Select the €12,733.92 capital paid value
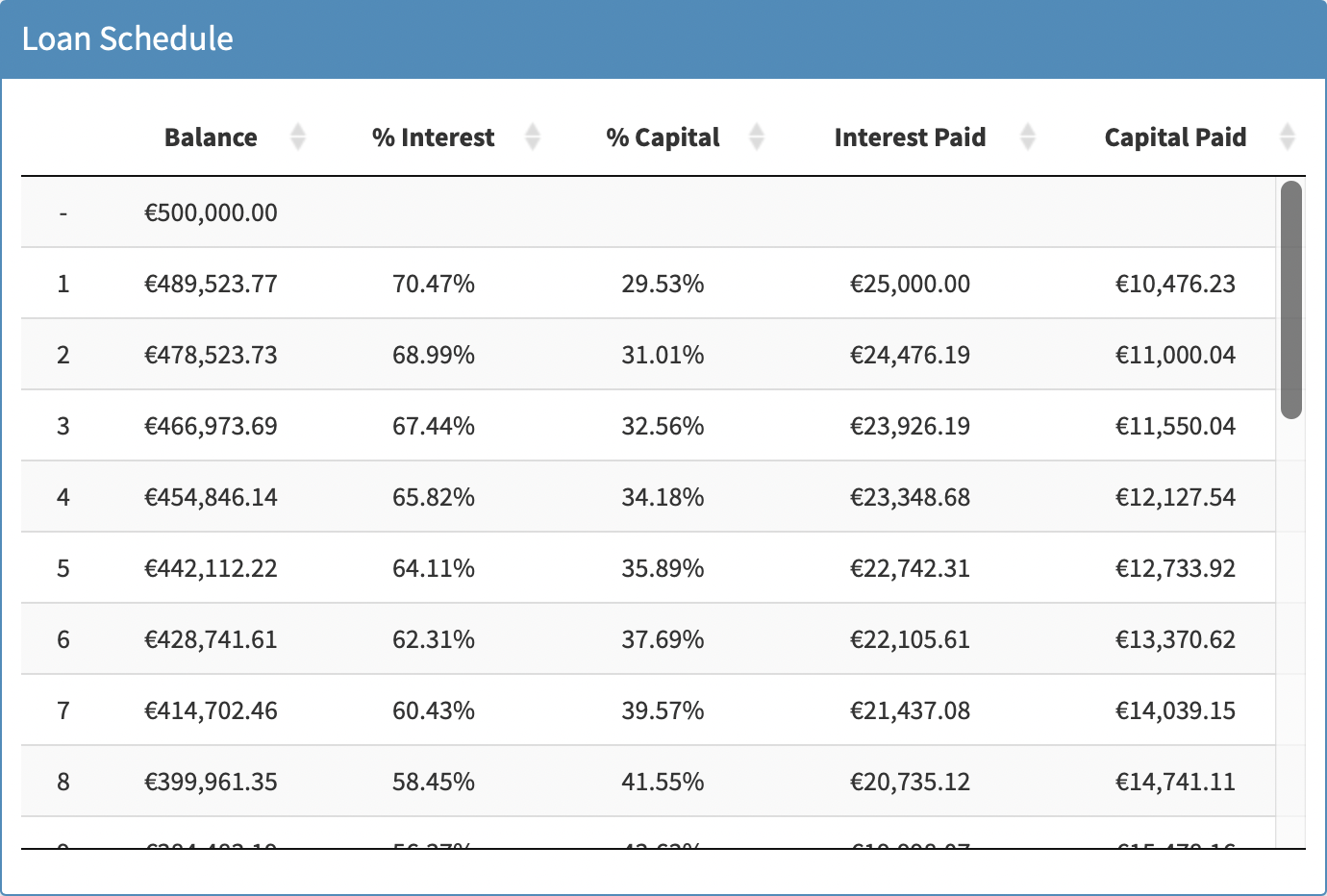1327x896 pixels. [1175, 568]
